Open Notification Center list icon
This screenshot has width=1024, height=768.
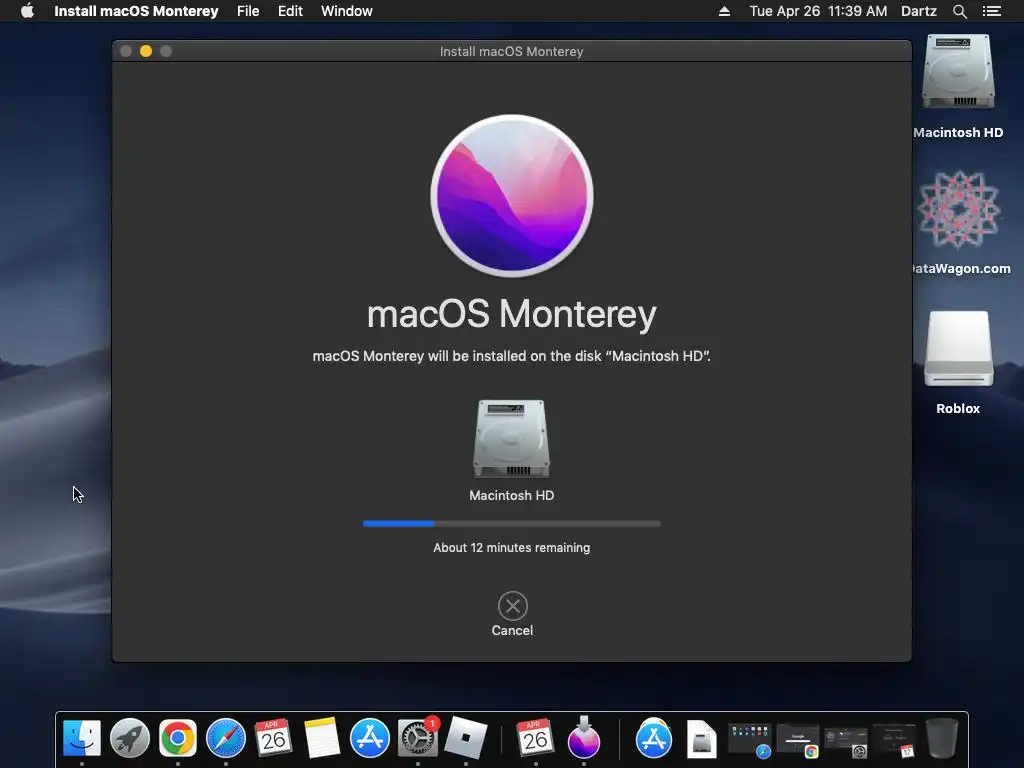[x=992, y=11]
